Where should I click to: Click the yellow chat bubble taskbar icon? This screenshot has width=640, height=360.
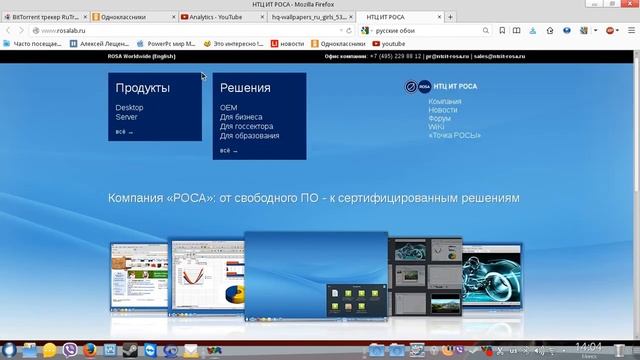49,351
